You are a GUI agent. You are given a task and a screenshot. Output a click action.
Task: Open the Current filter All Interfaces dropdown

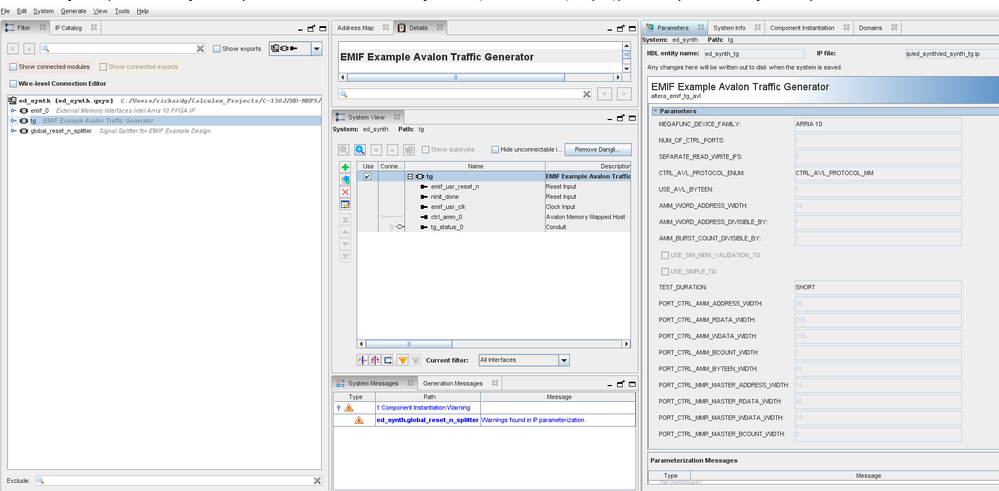pyautogui.click(x=564, y=360)
